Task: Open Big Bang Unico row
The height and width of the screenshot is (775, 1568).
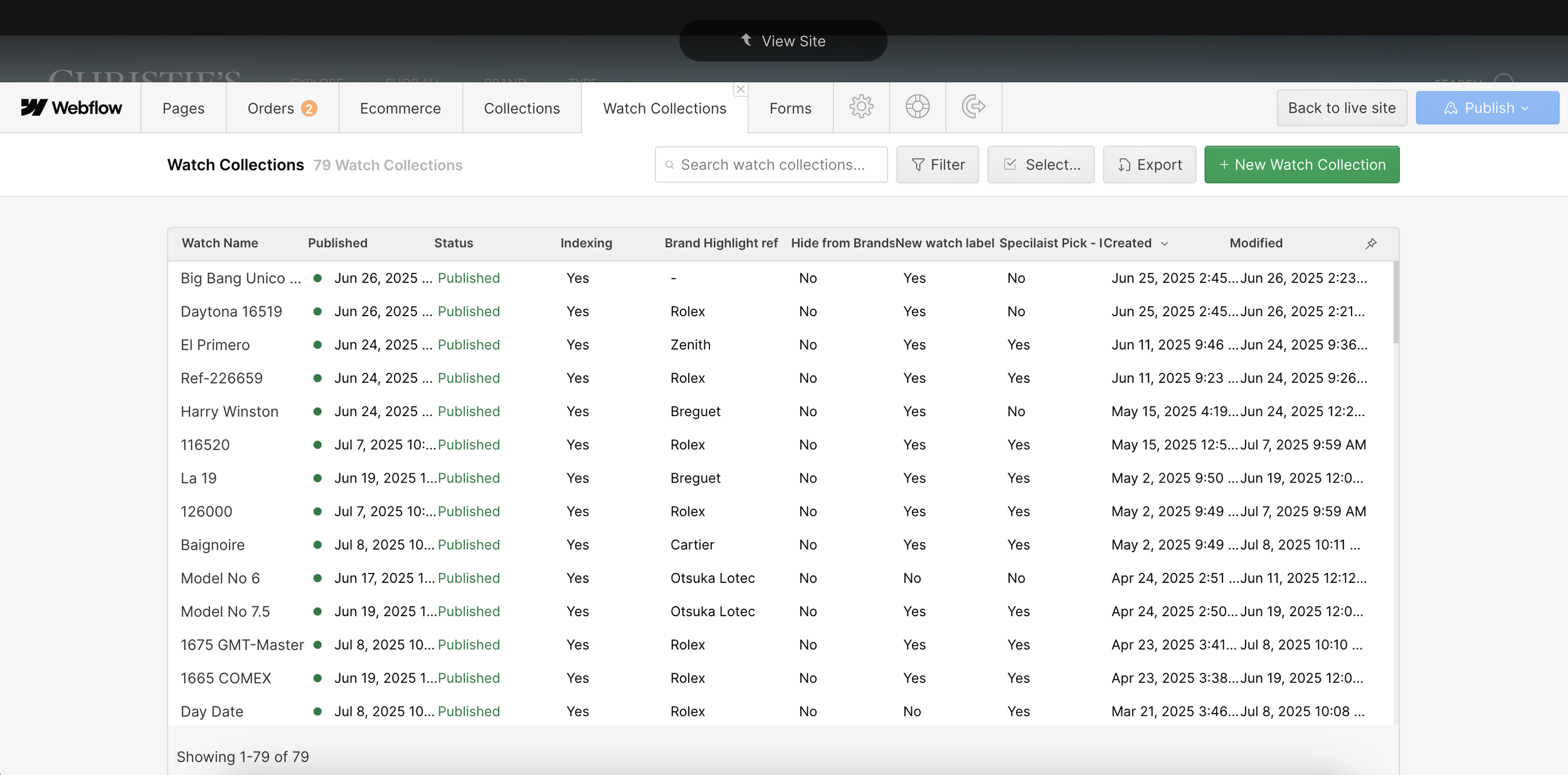Action: coord(780,278)
